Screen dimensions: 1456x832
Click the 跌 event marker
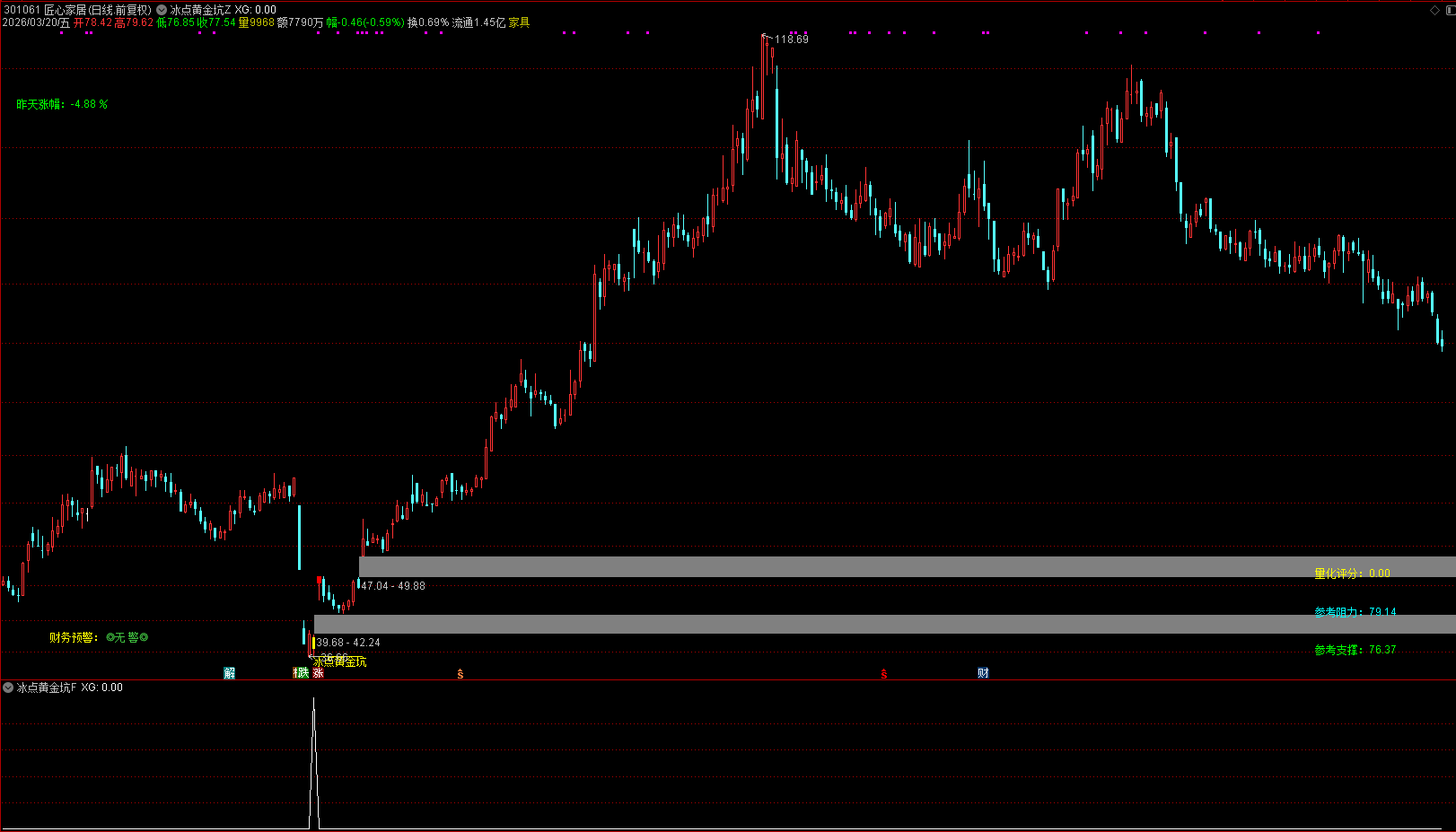(x=302, y=673)
